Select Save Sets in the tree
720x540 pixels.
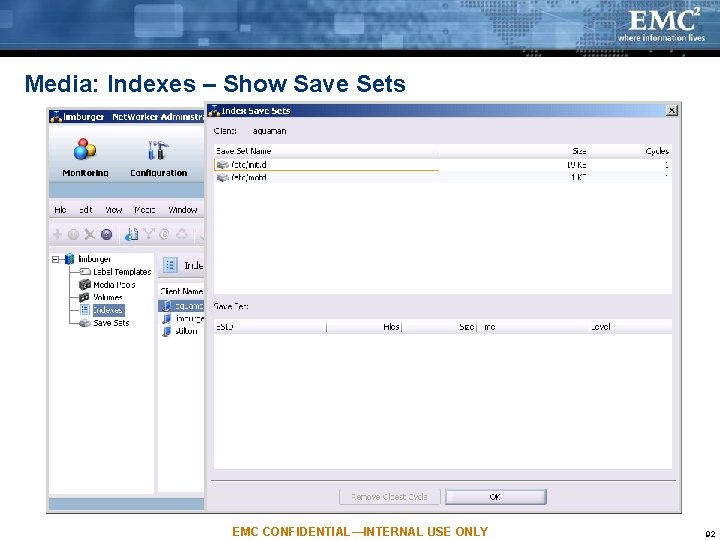click(111, 323)
